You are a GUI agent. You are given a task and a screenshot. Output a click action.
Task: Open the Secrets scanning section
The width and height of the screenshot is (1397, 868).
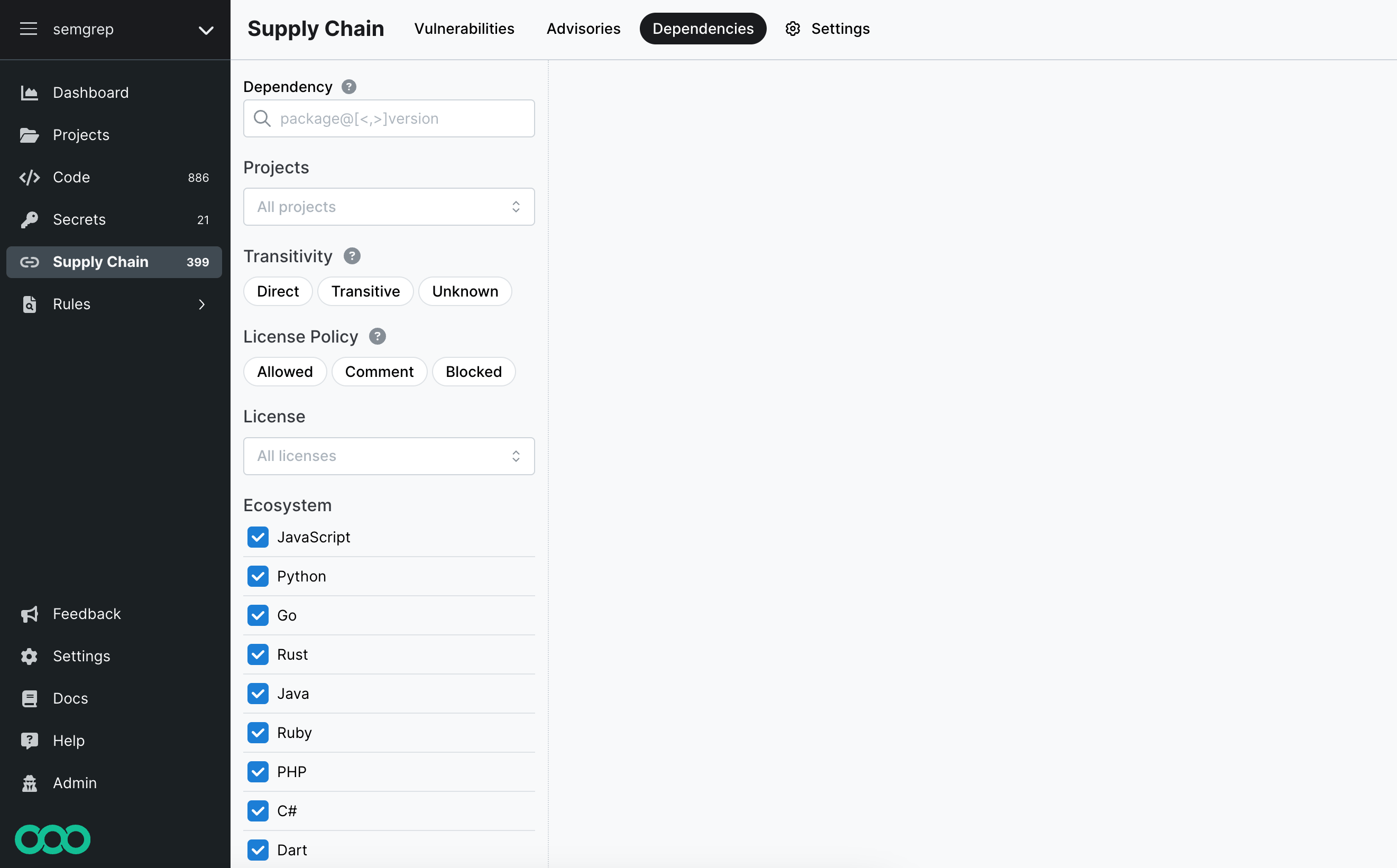[79, 219]
